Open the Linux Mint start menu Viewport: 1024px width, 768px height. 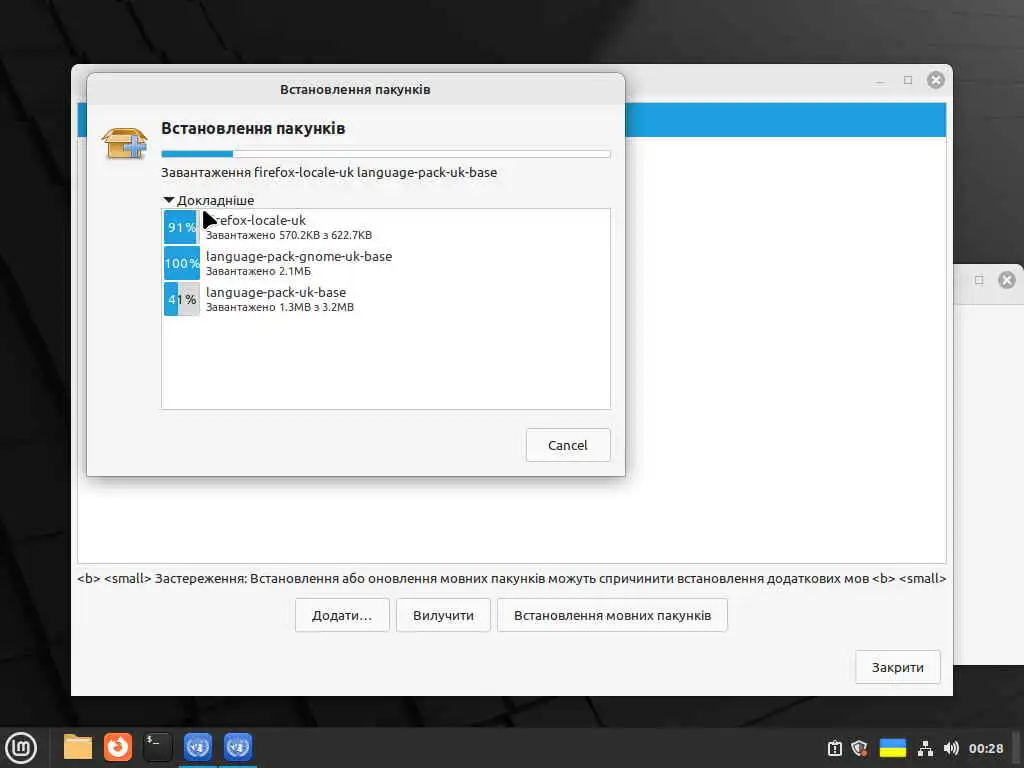pos(21,747)
